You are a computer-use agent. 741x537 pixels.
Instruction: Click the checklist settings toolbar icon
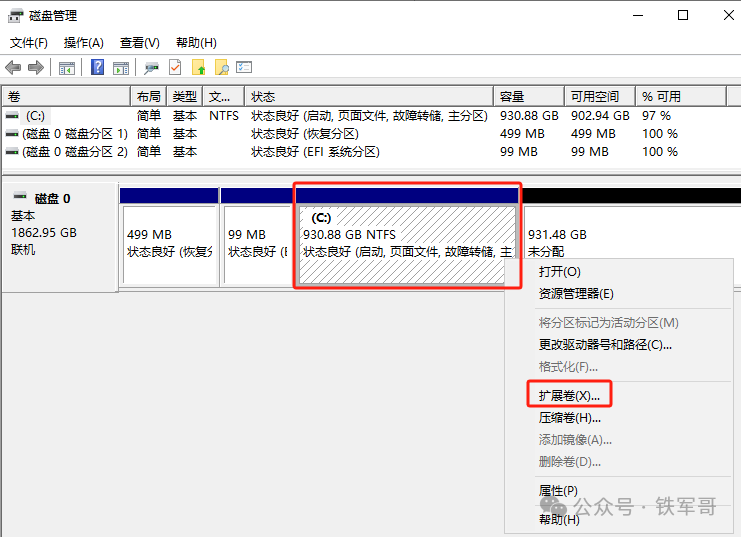coord(244,67)
